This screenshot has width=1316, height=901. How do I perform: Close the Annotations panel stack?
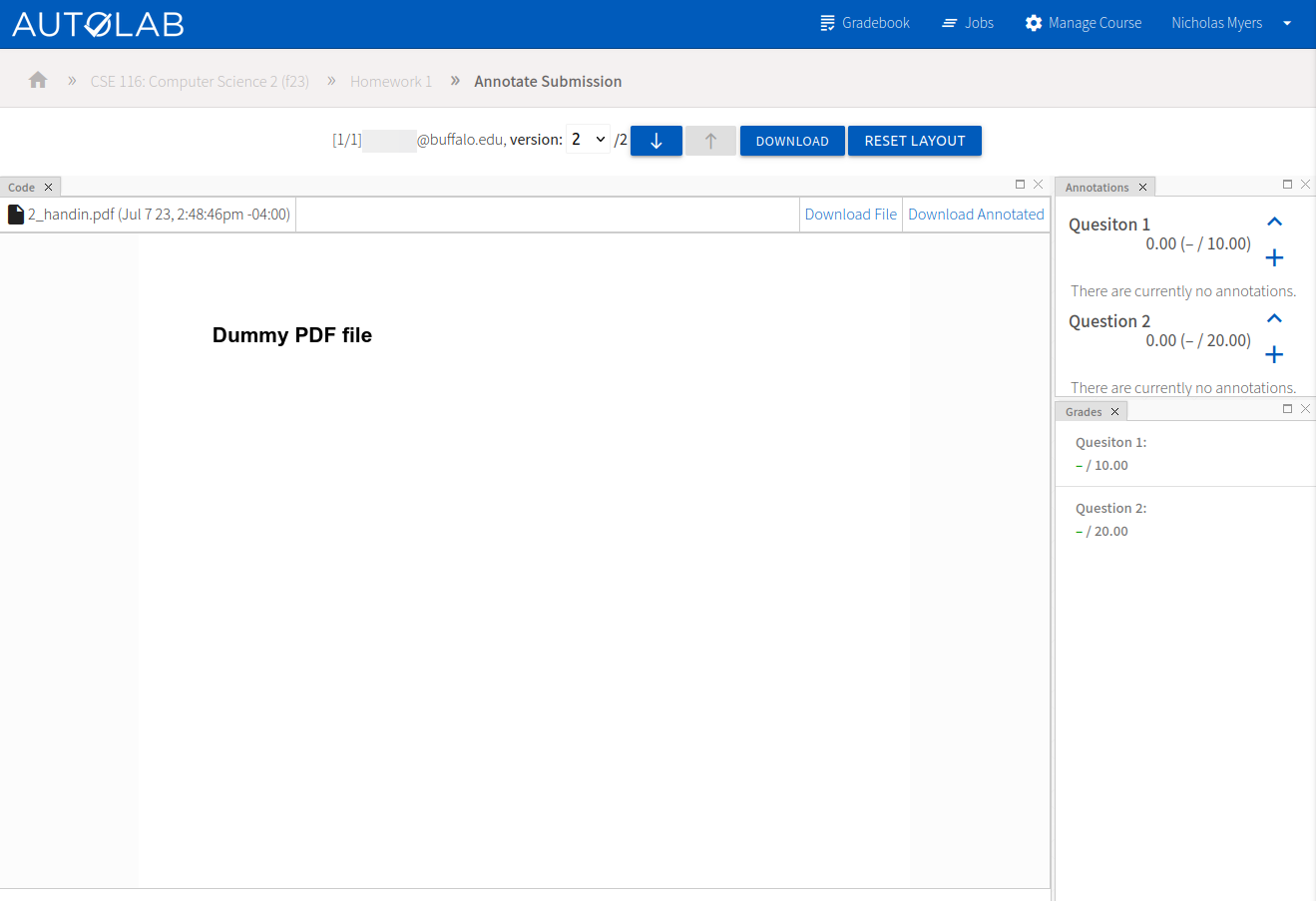1306,185
